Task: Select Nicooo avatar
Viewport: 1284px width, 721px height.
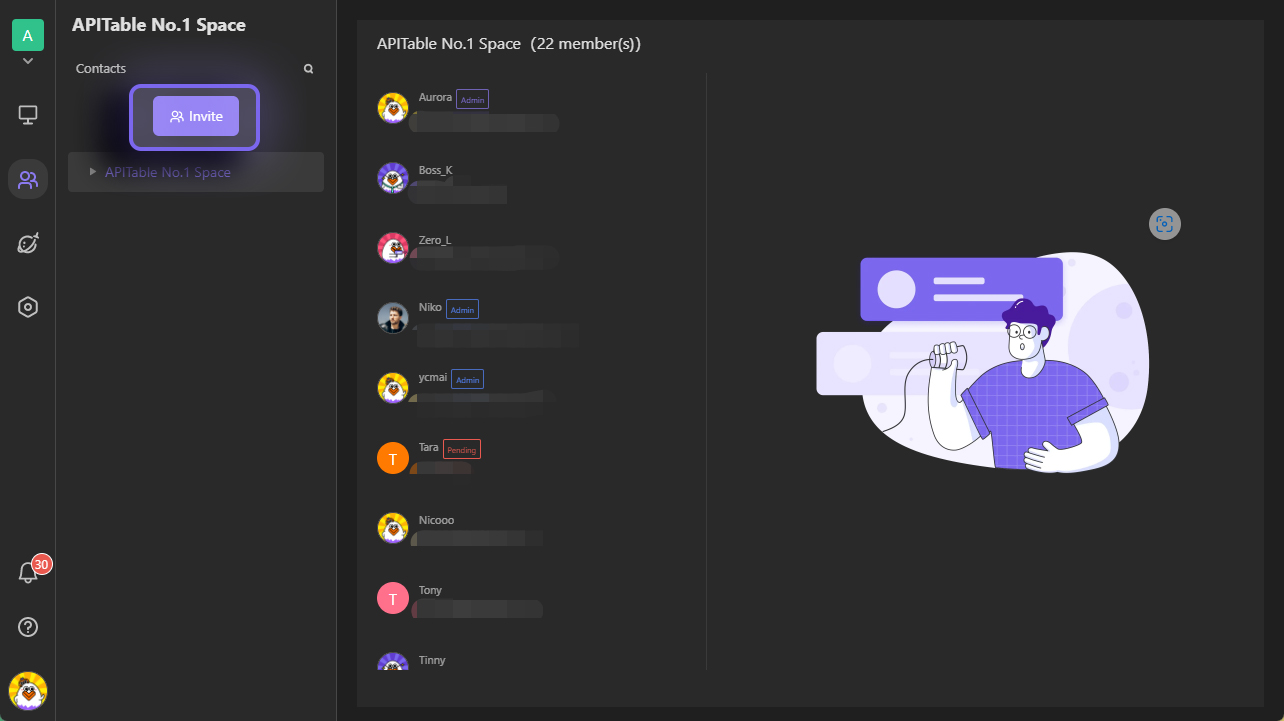Action: point(393,528)
